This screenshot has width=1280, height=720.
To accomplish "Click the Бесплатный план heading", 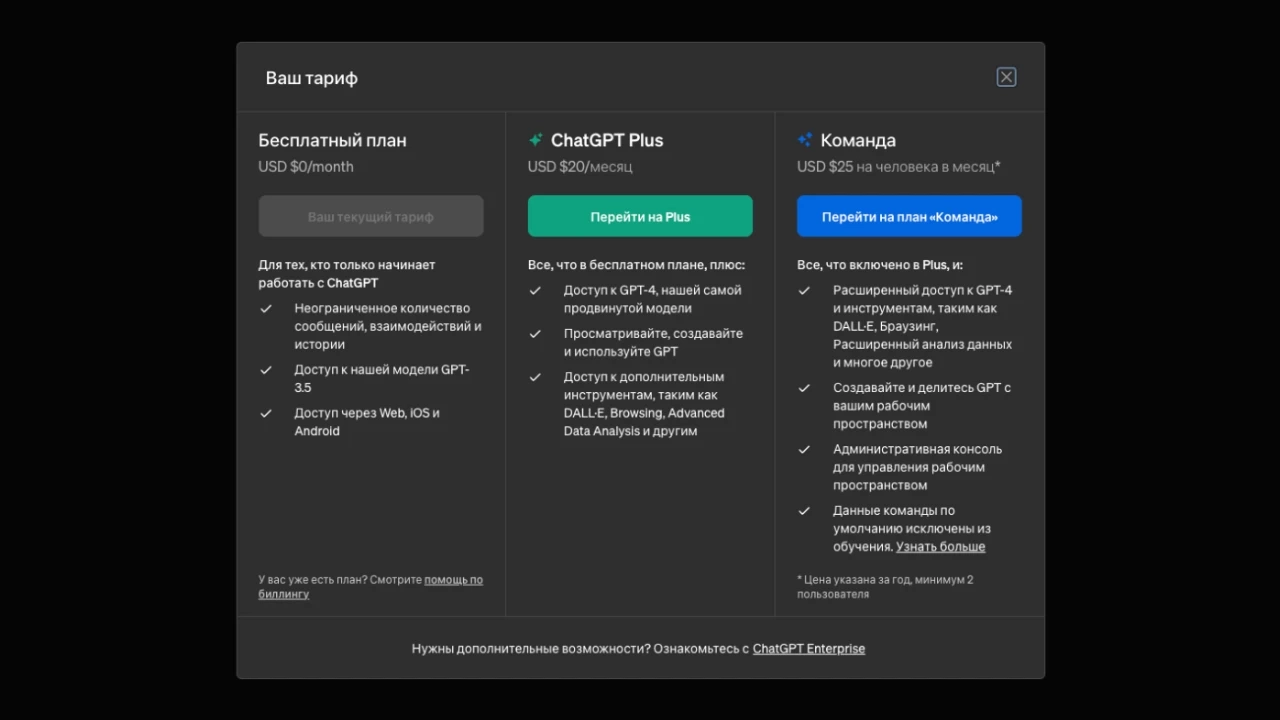I will [332, 140].
